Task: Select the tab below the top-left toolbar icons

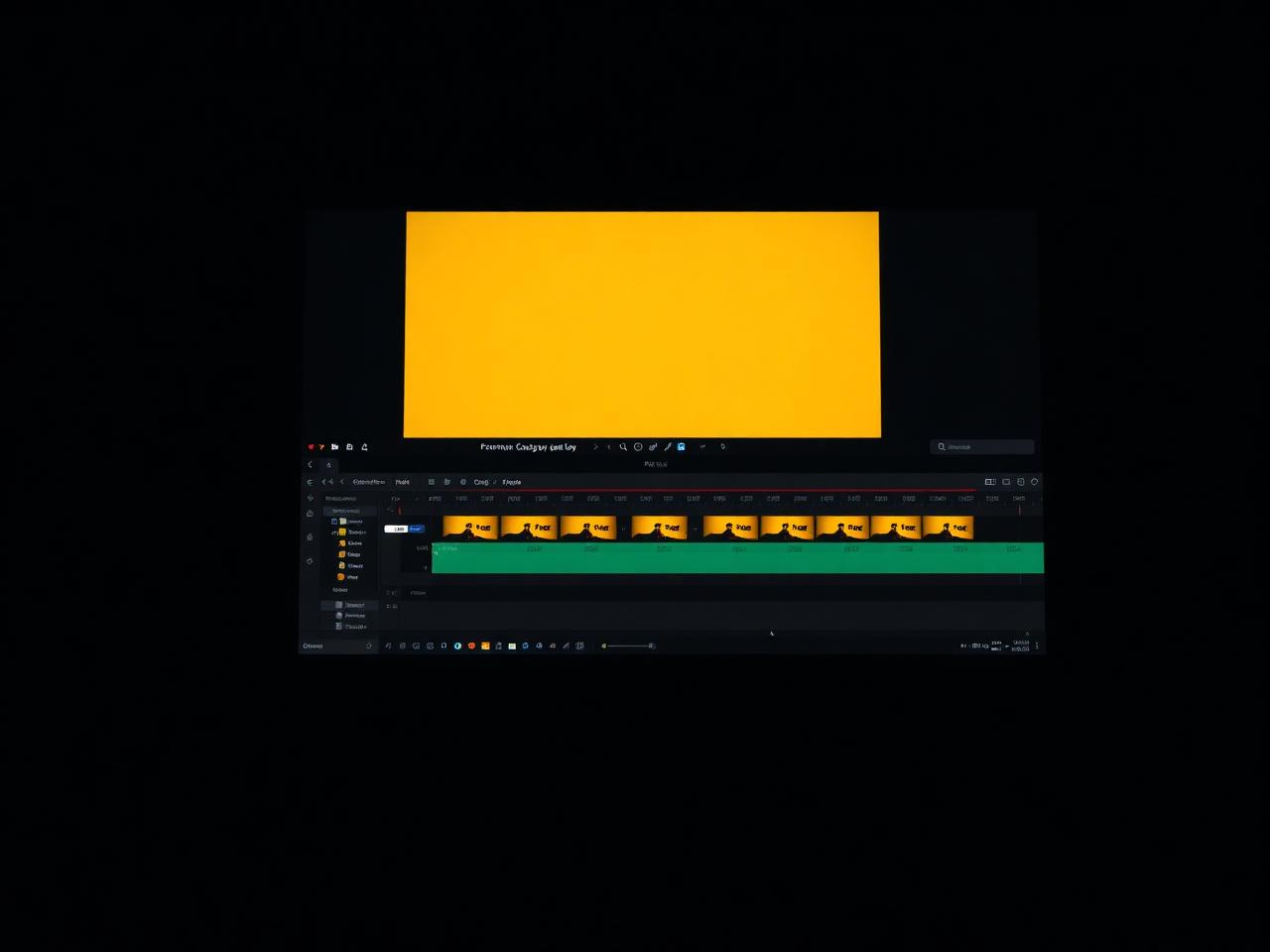Action: [x=328, y=465]
